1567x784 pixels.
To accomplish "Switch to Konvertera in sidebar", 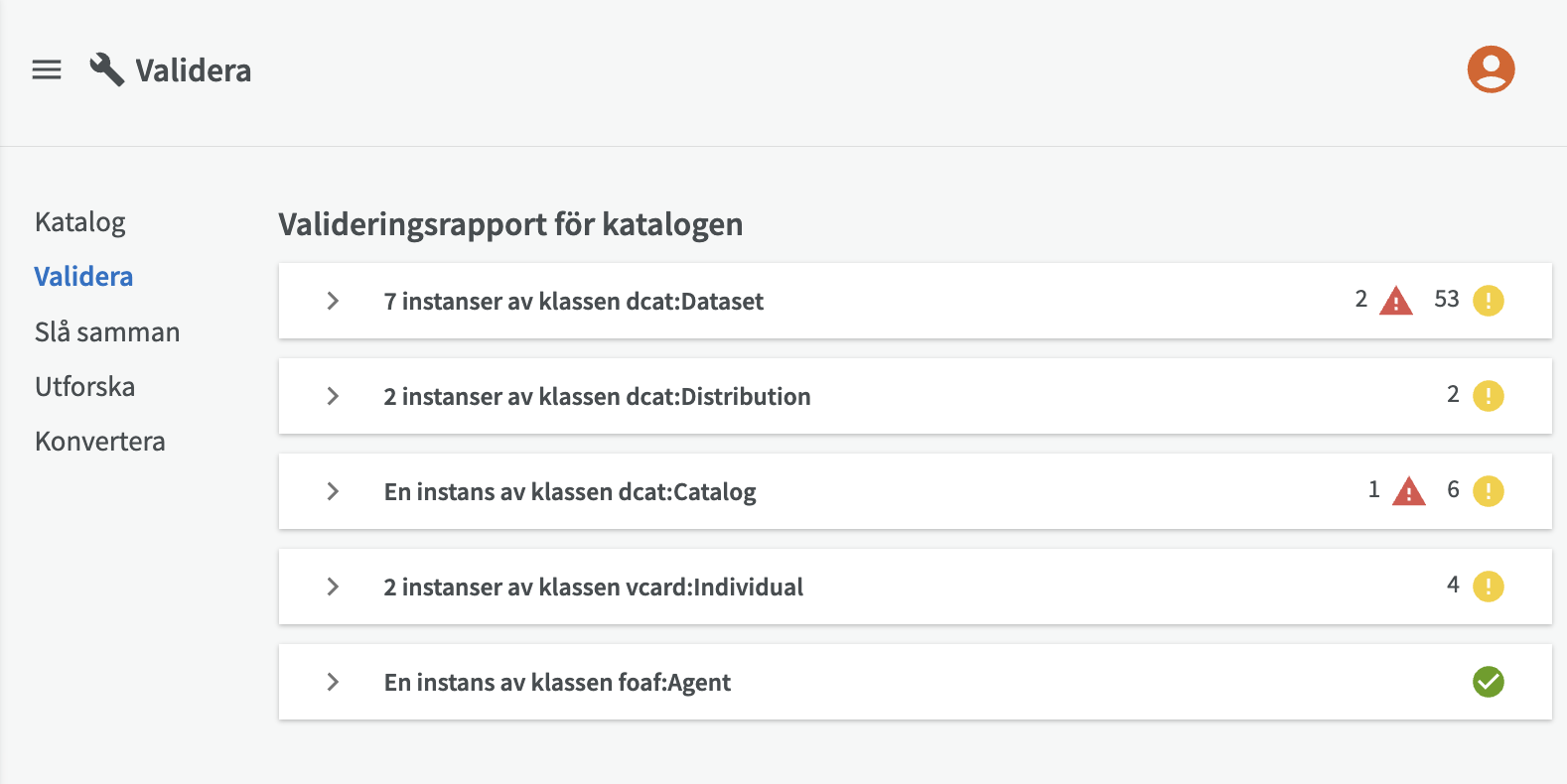I will [100, 441].
